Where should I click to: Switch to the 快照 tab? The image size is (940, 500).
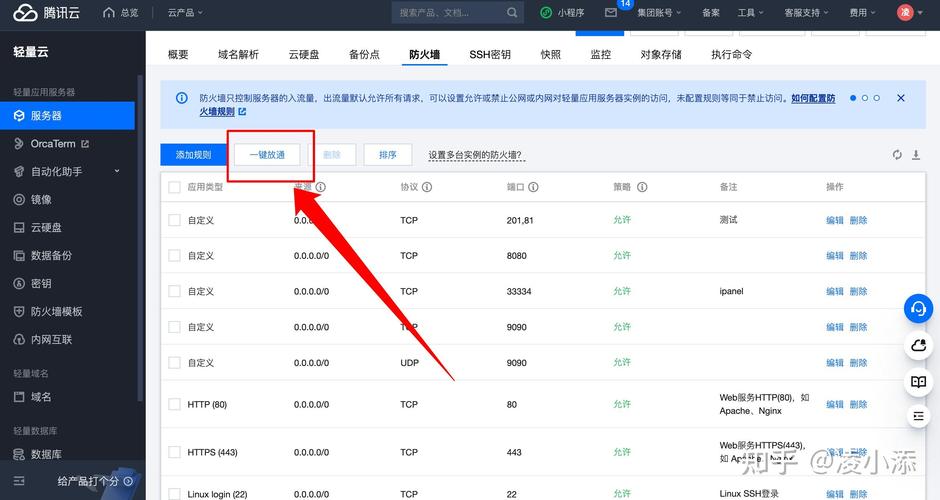[550, 55]
